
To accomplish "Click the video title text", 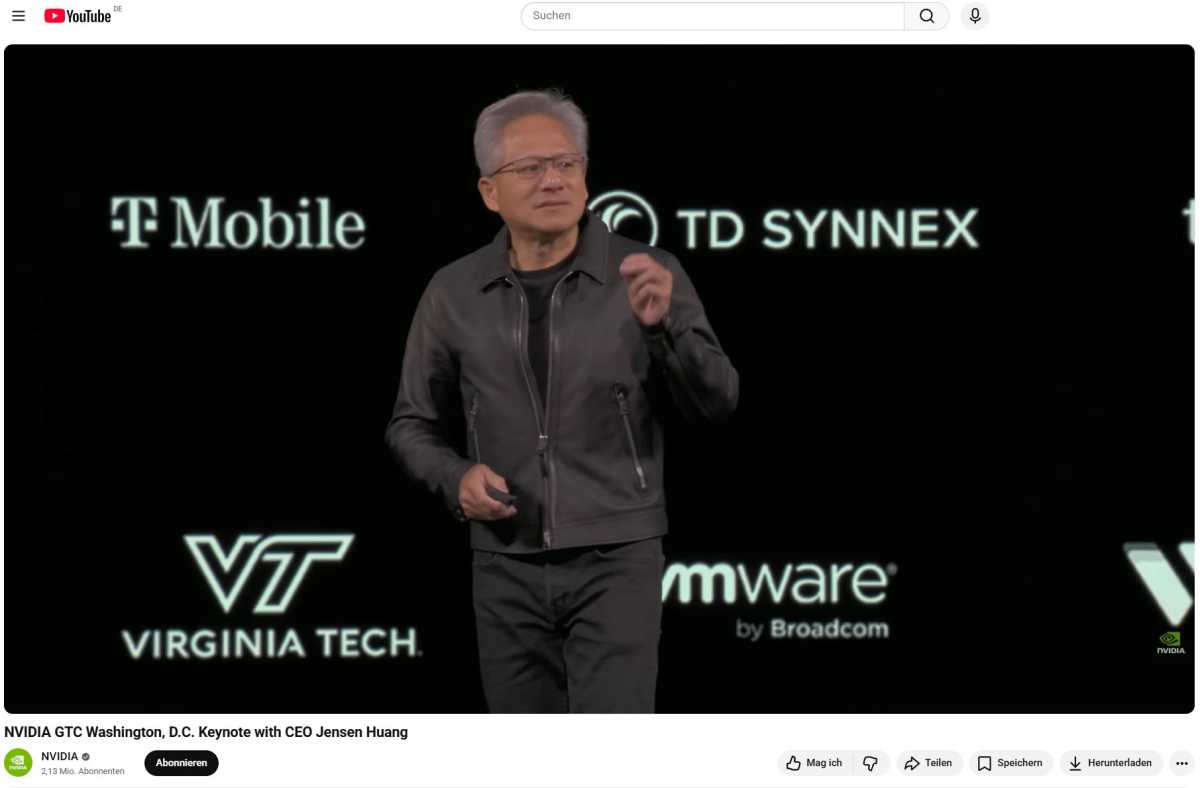I will [x=207, y=732].
